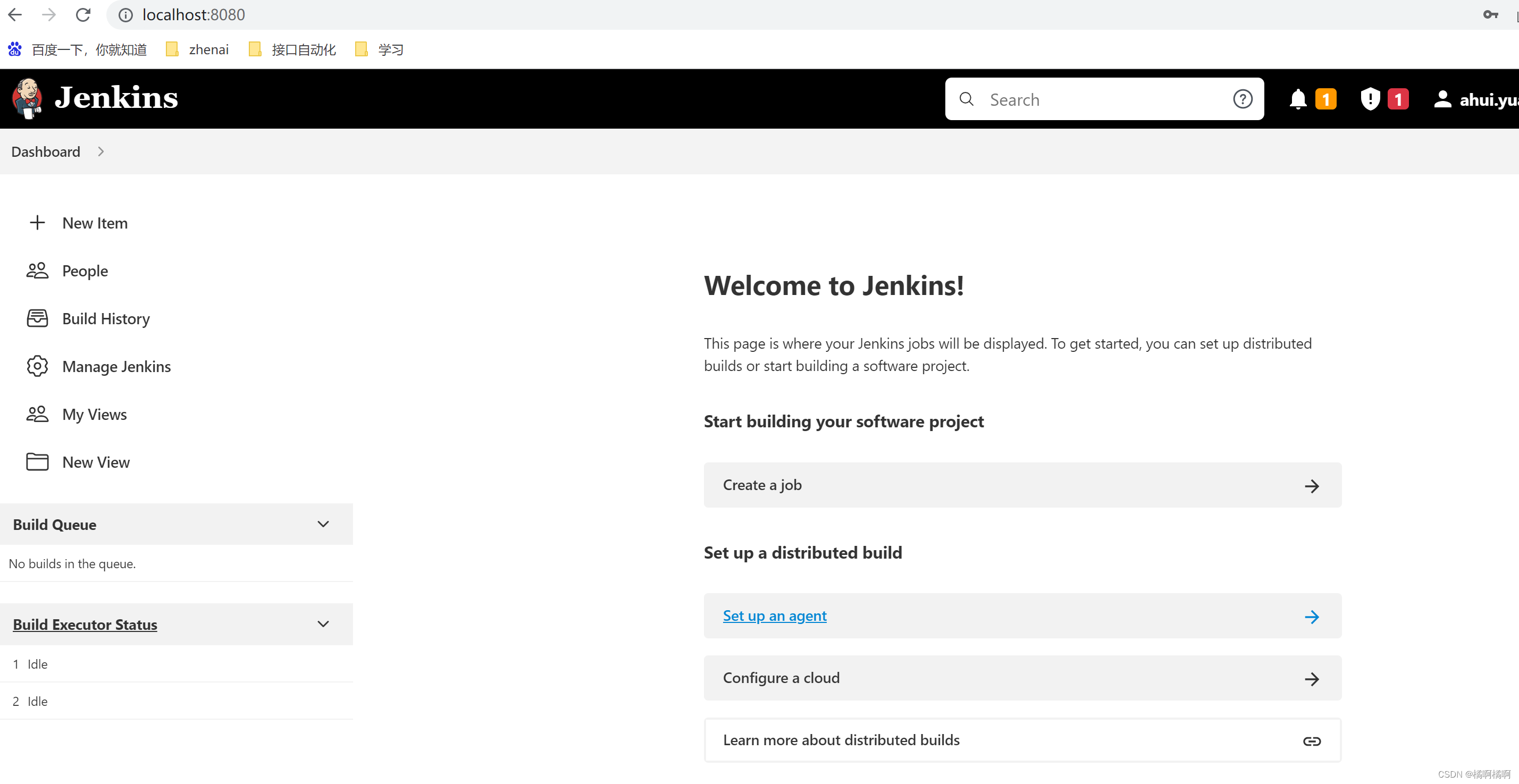This screenshot has height=784, width=1519.
Task: Open My Views page
Action: (94, 414)
